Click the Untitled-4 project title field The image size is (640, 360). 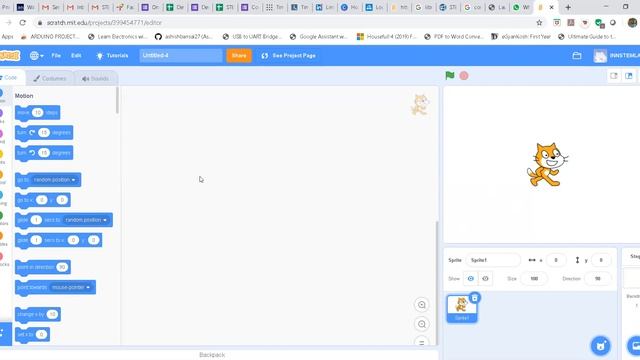[181, 56]
